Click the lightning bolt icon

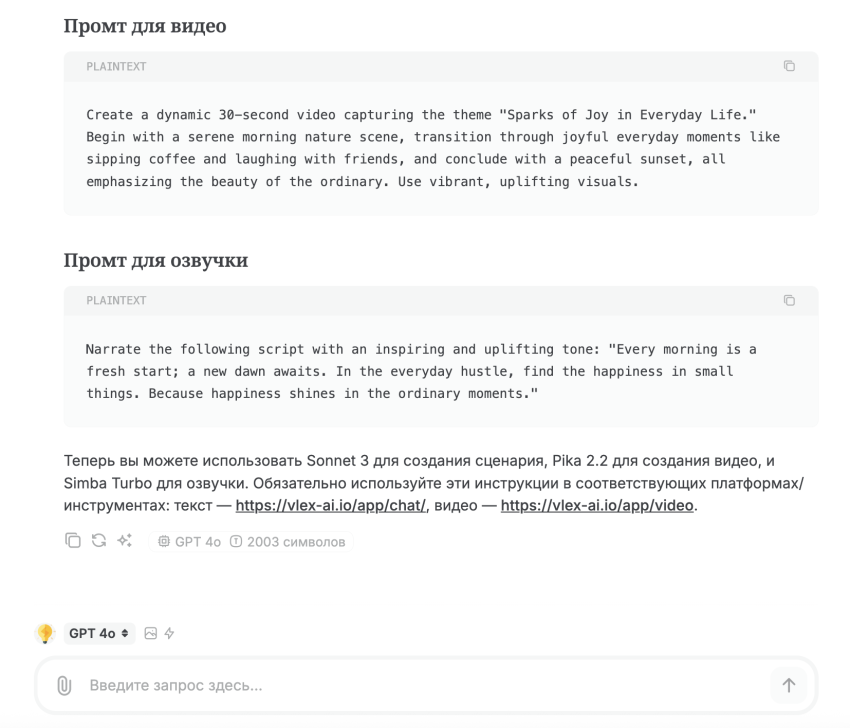(169, 633)
